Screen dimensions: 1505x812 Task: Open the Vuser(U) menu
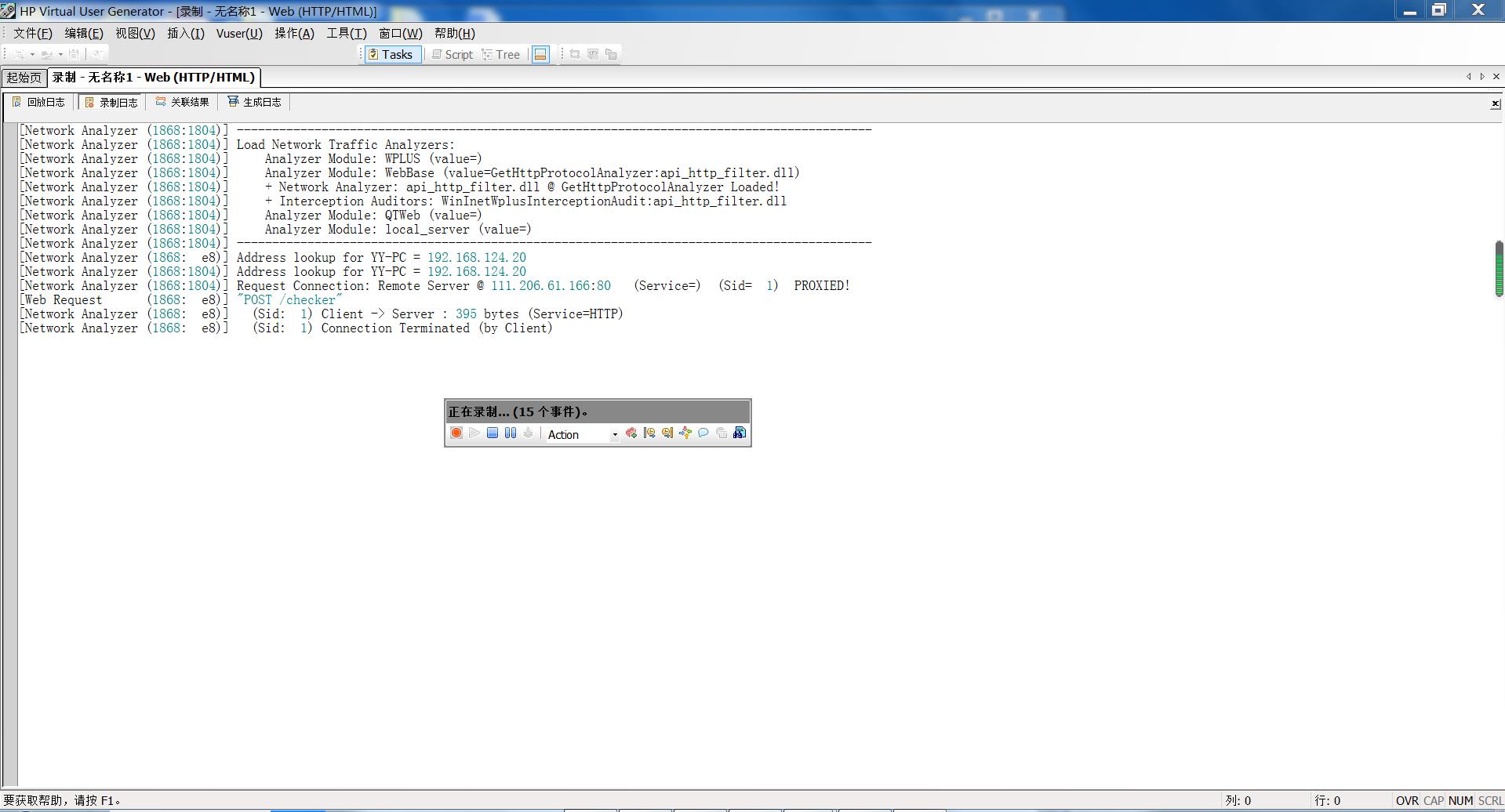coord(239,33)
